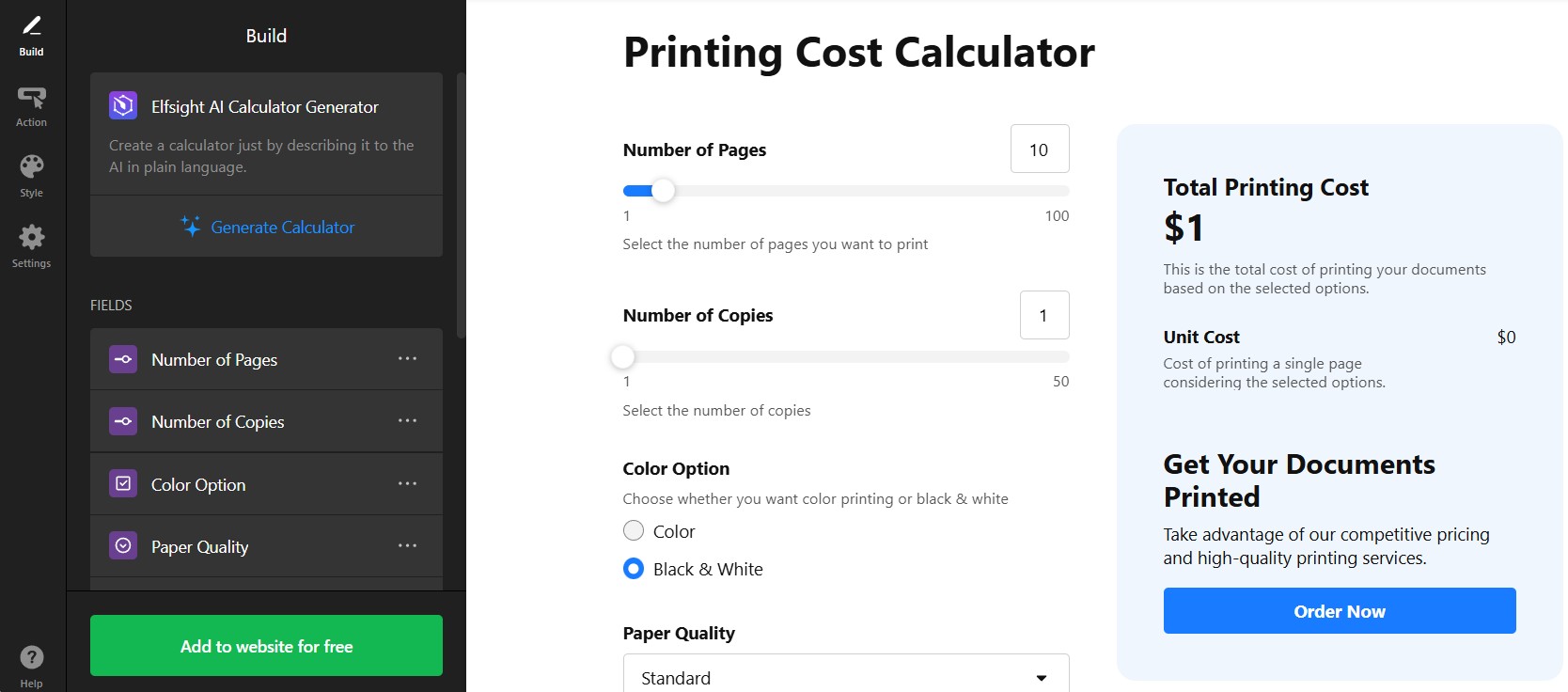Open the Build pencil icon in sidebar
Viewport: 1568px width, 692px height.
[x=32, y=25]
